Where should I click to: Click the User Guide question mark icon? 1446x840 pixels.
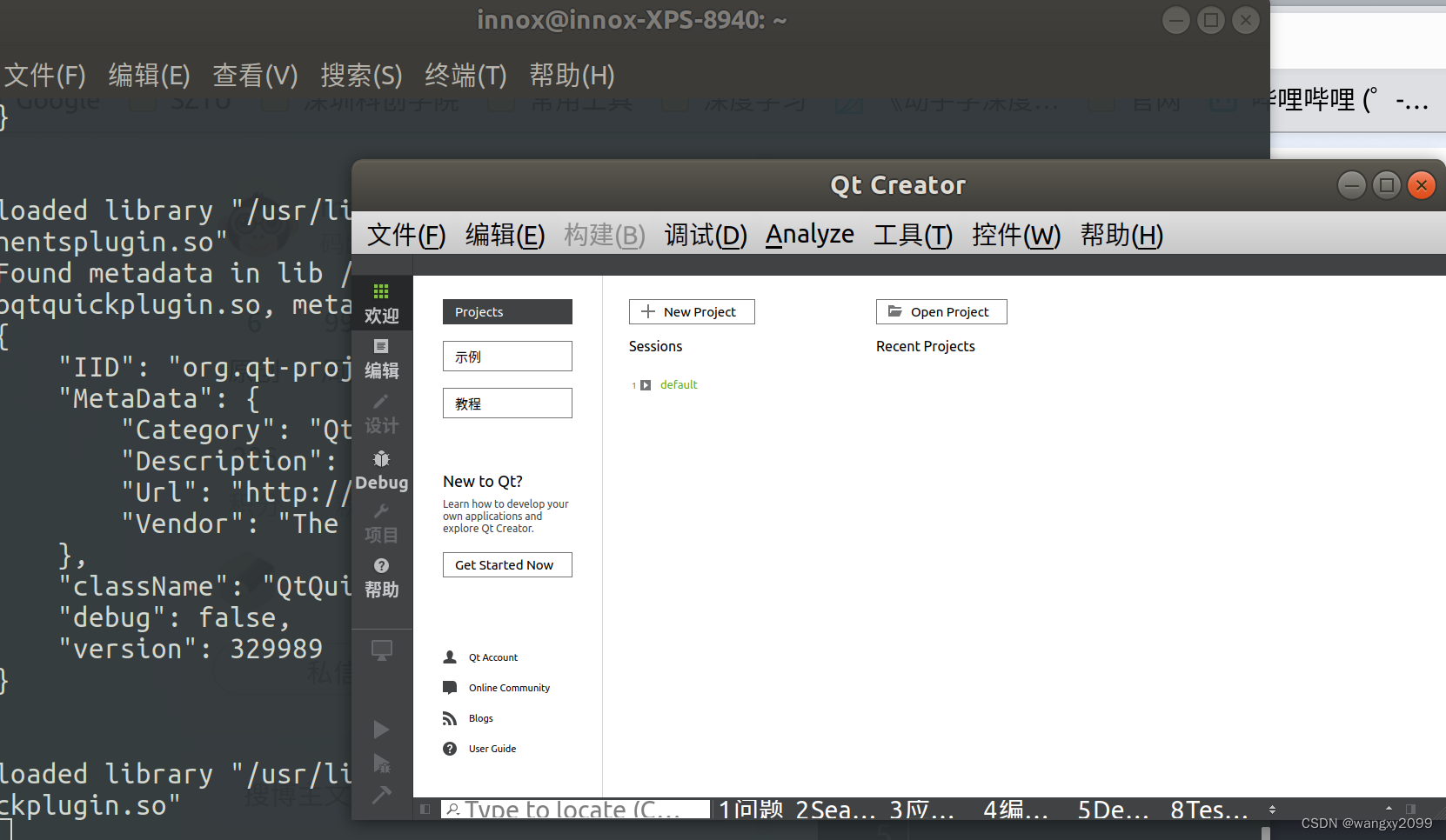[x=450, y=749]
